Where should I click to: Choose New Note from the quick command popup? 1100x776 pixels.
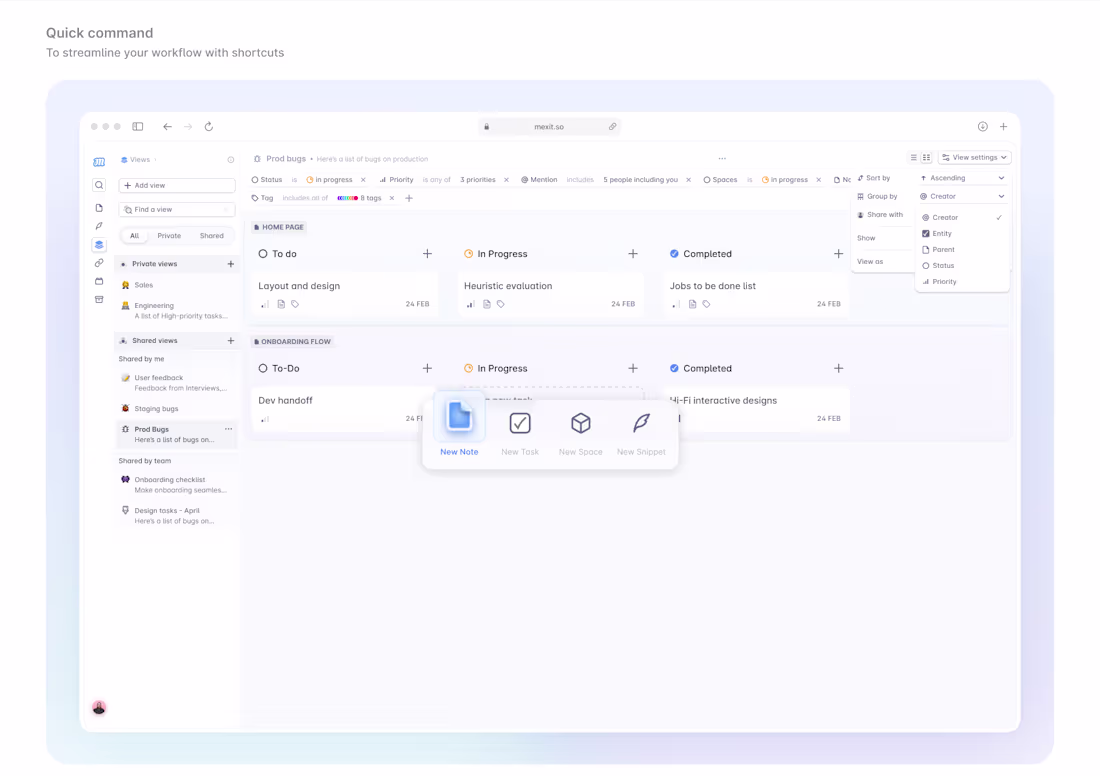[x=459, y=422]
